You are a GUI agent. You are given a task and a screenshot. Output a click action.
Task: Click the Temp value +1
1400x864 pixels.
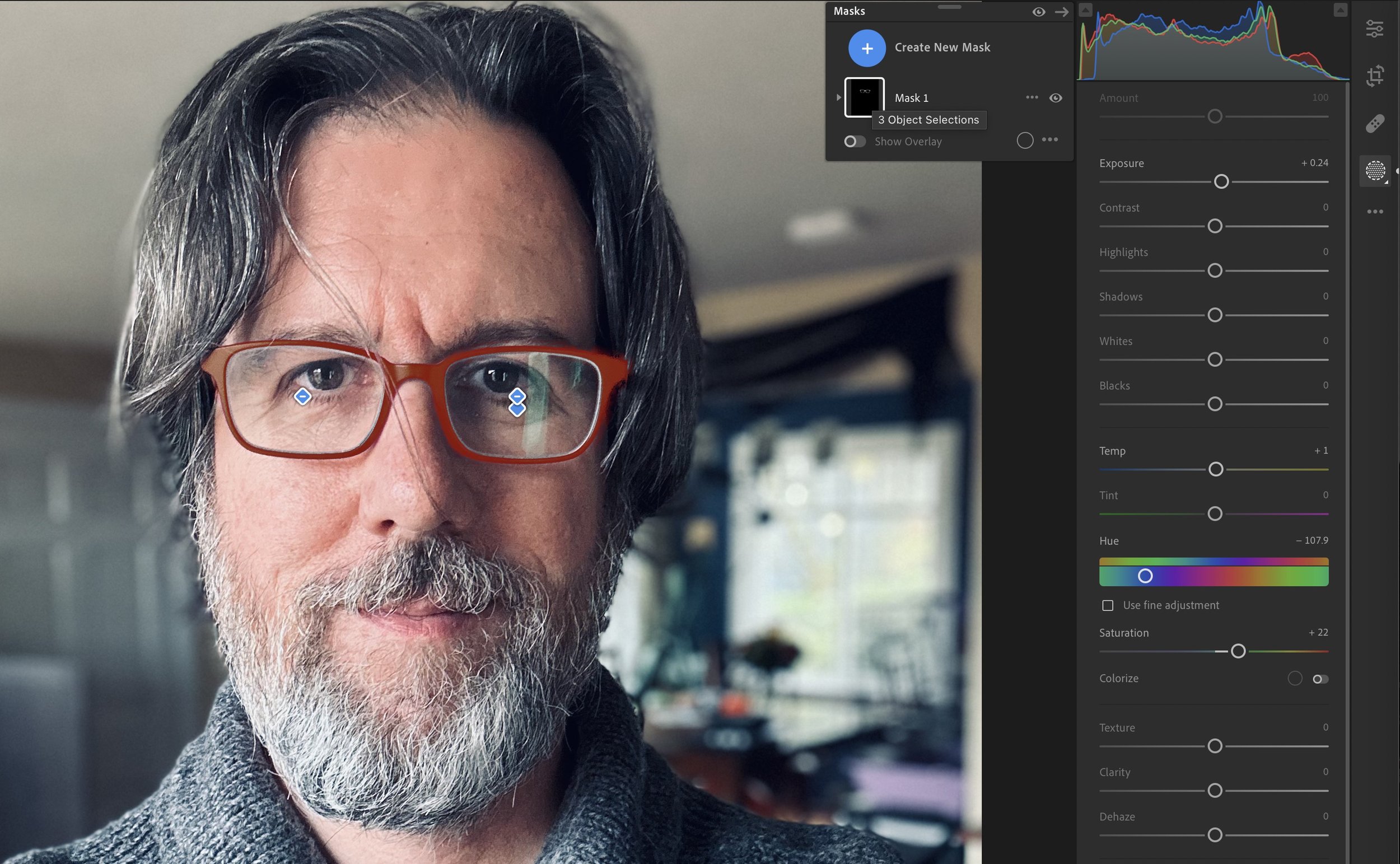[x=1321, y=451]
